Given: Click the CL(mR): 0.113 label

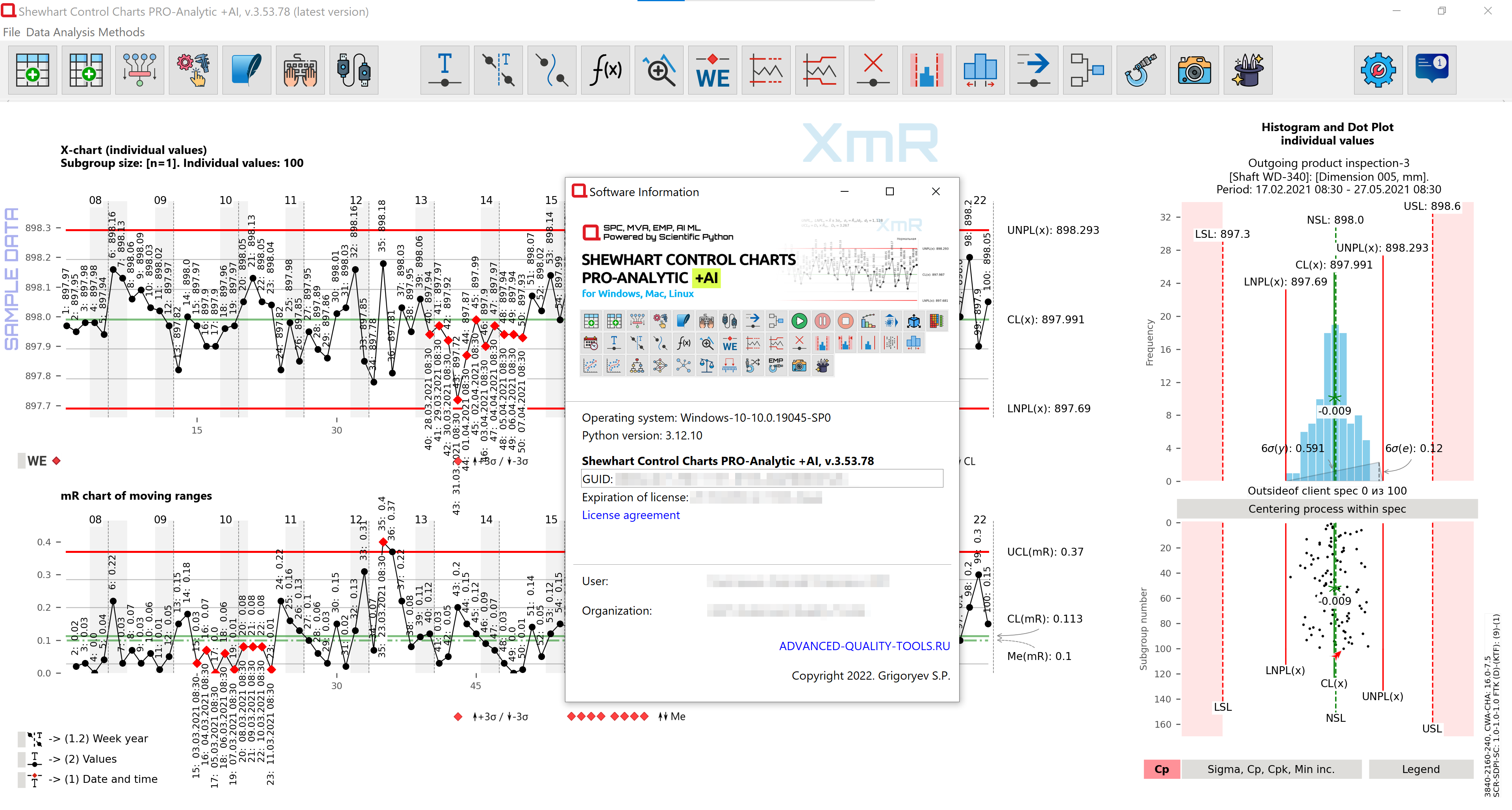Looking at the screenshot, I should click(x=1044, y=619).
